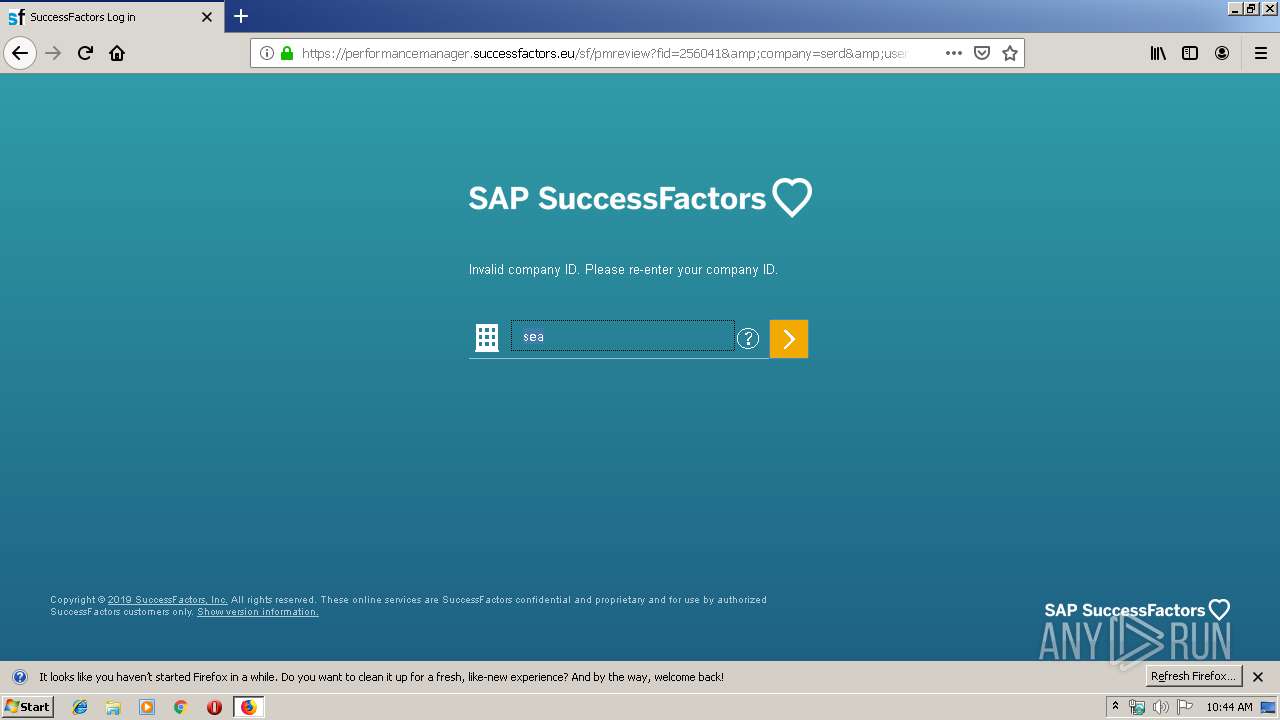Open the Firefox hamburger menu
Screen dimensions: 1280x720
(x=1261, y=53)
